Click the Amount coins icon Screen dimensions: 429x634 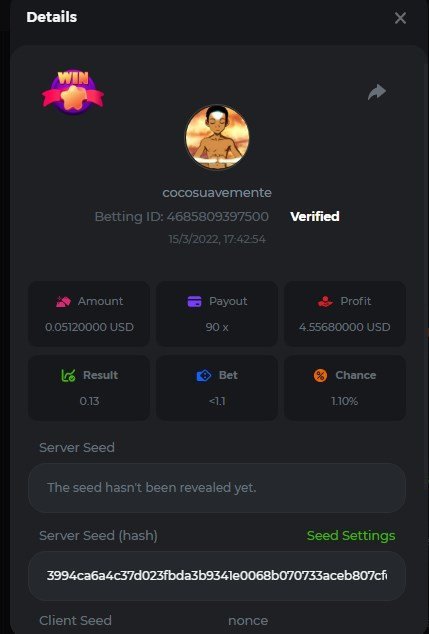pyautogui.click(x=63, y=301)
